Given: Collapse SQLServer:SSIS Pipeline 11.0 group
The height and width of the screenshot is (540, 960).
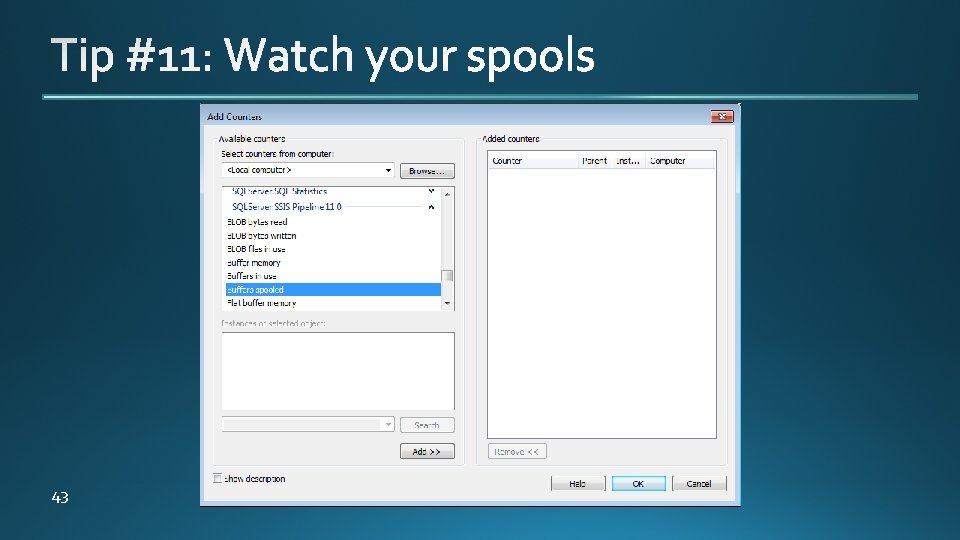Looking at the screenshot, I should 431,207.
